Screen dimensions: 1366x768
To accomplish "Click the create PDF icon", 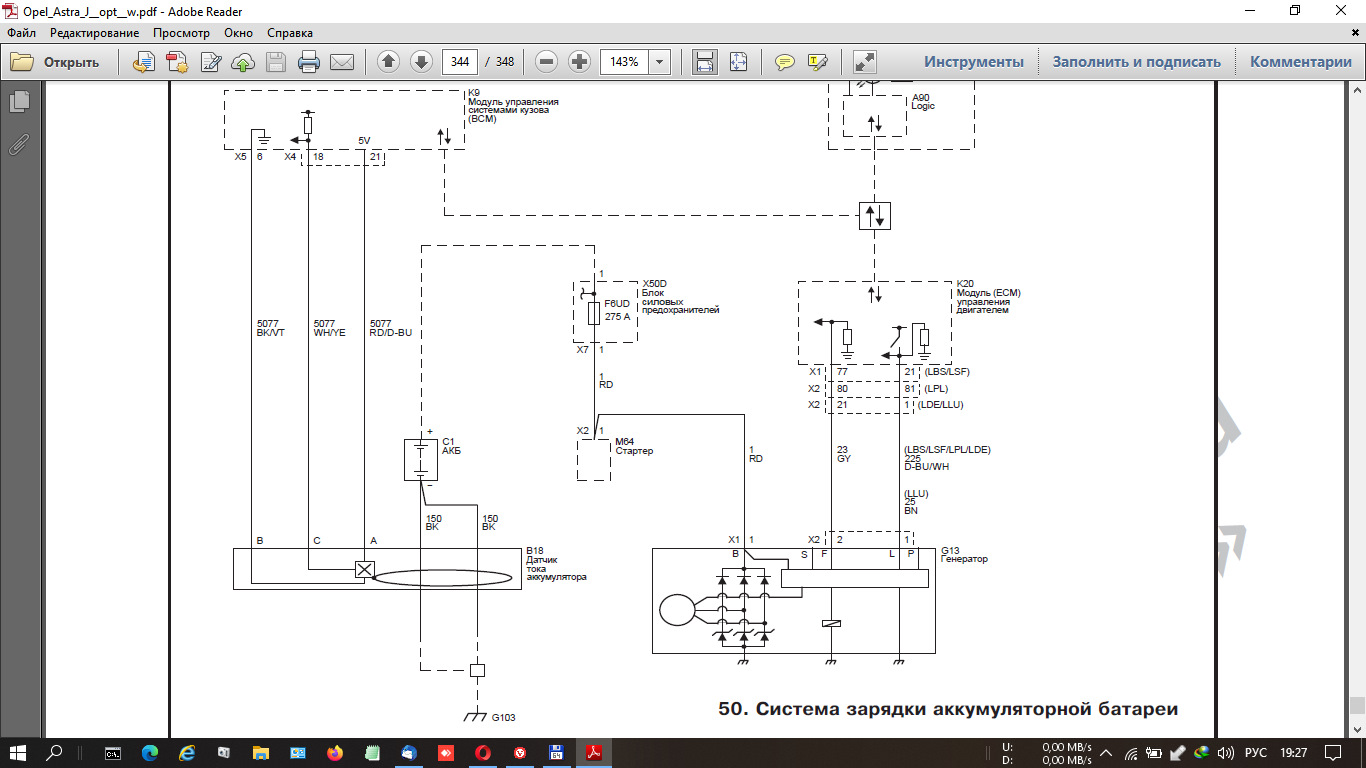I will (x=177, y=62).
